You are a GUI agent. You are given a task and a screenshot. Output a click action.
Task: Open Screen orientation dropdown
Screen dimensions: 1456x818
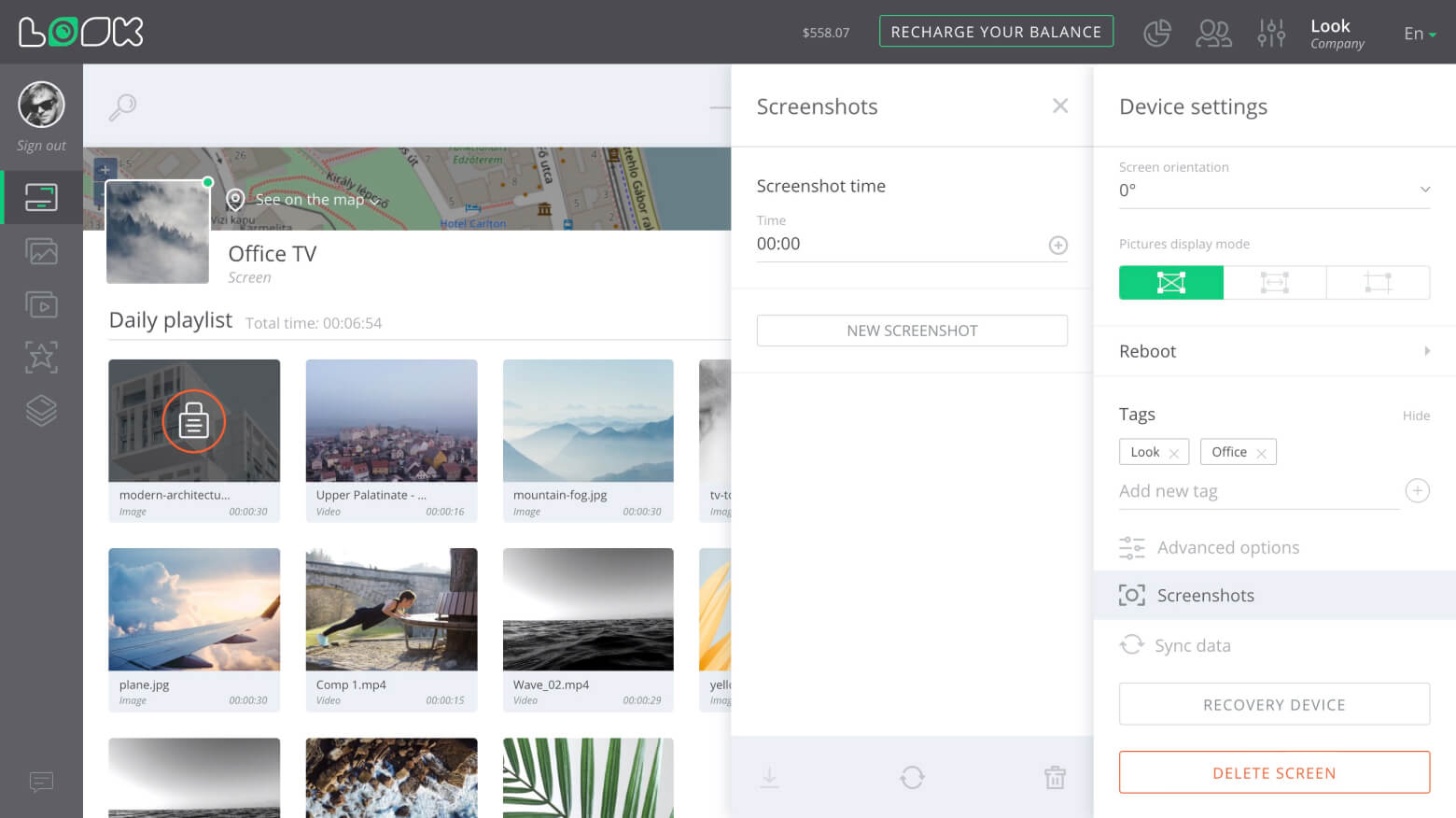click(x=1274, y=190)
